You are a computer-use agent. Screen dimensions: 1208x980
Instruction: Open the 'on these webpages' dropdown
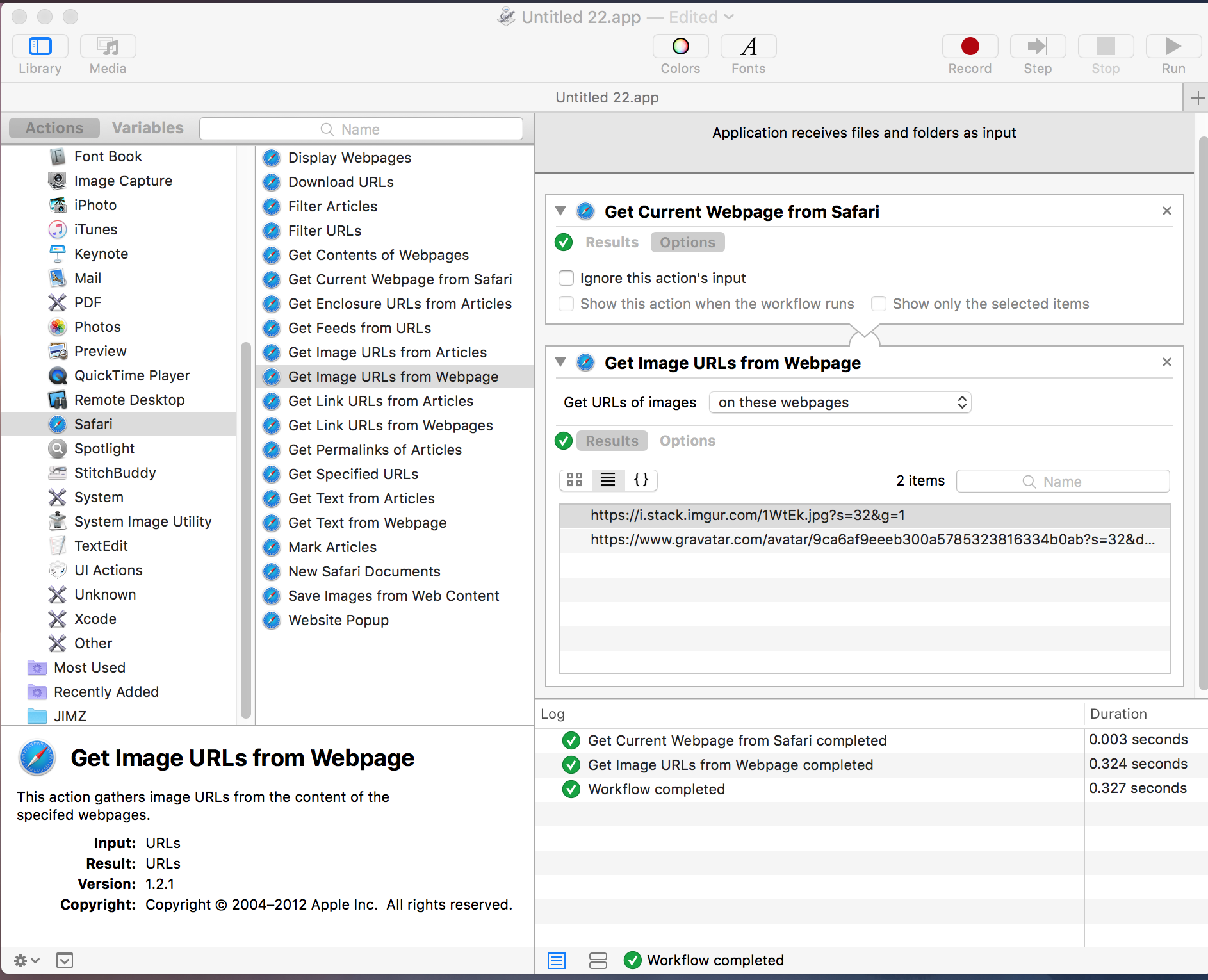pyautogui.click(x=840, y=402)
